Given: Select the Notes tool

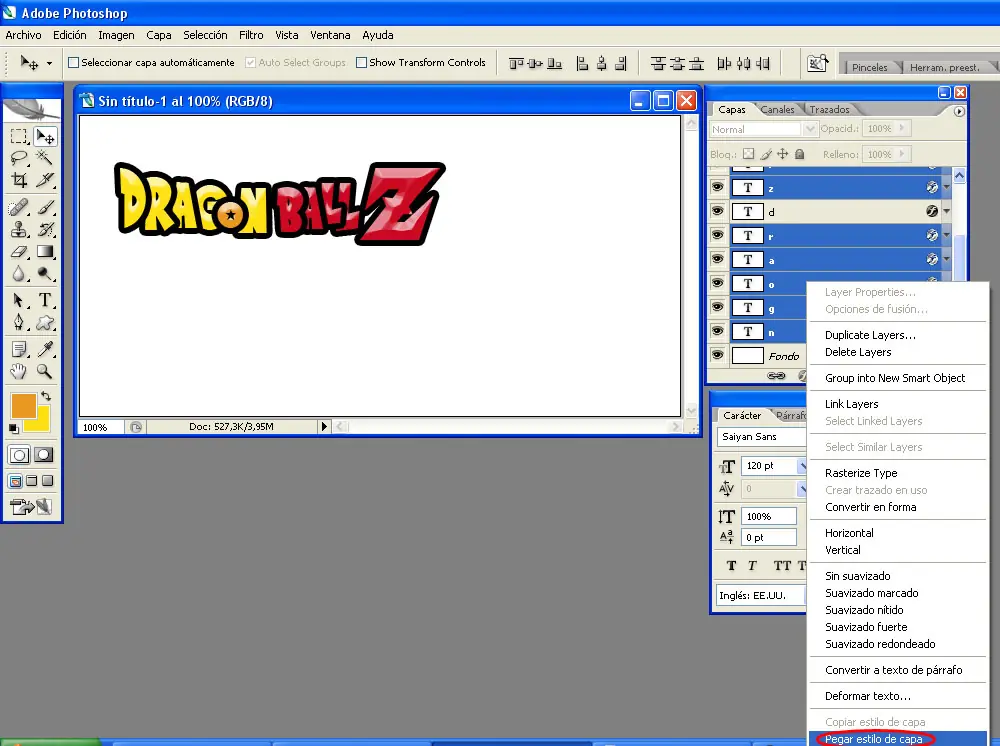Looking at the screenshot, I should coord(19,349).
